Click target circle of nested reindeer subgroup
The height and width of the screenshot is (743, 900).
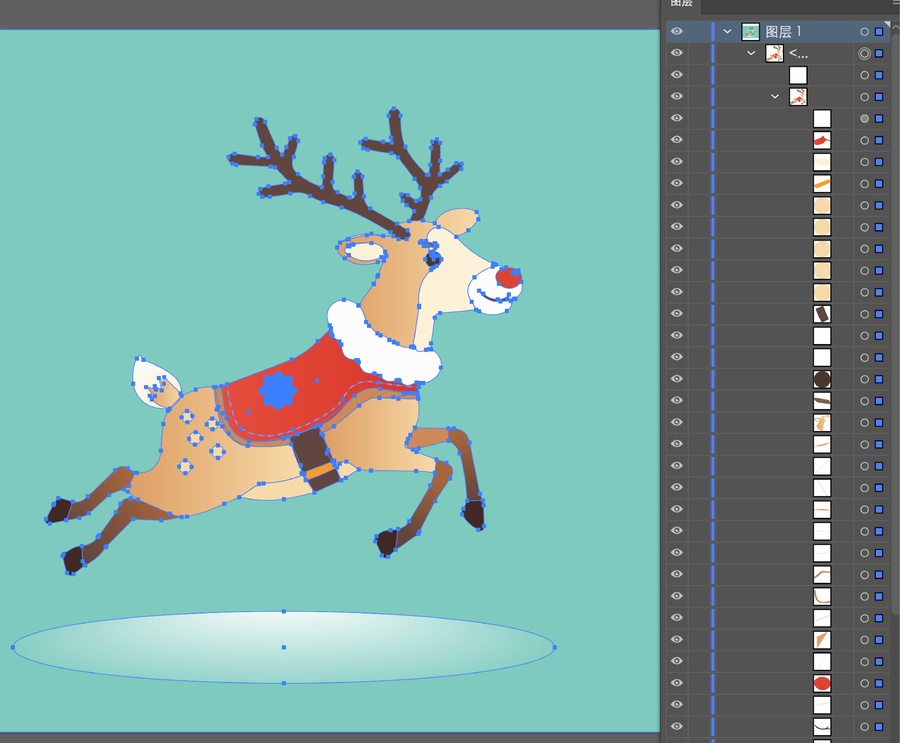(x=864, y=96)
